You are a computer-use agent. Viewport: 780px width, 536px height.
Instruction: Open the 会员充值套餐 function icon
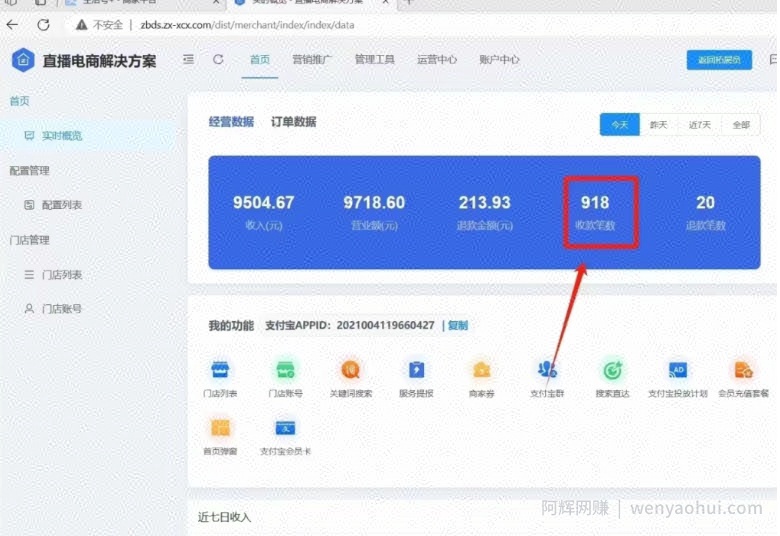(x=743, y=370)
